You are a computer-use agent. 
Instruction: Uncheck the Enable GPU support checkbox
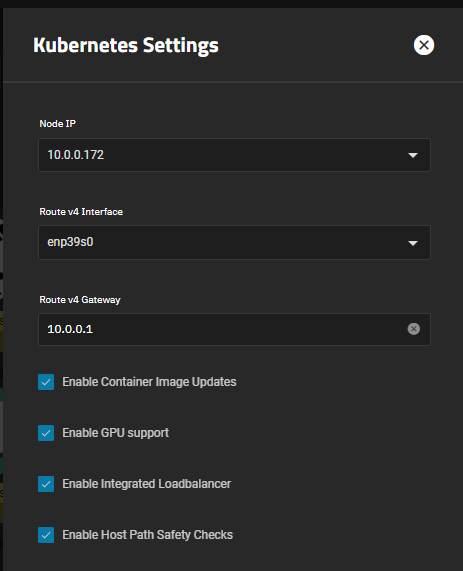click(46, 433)
